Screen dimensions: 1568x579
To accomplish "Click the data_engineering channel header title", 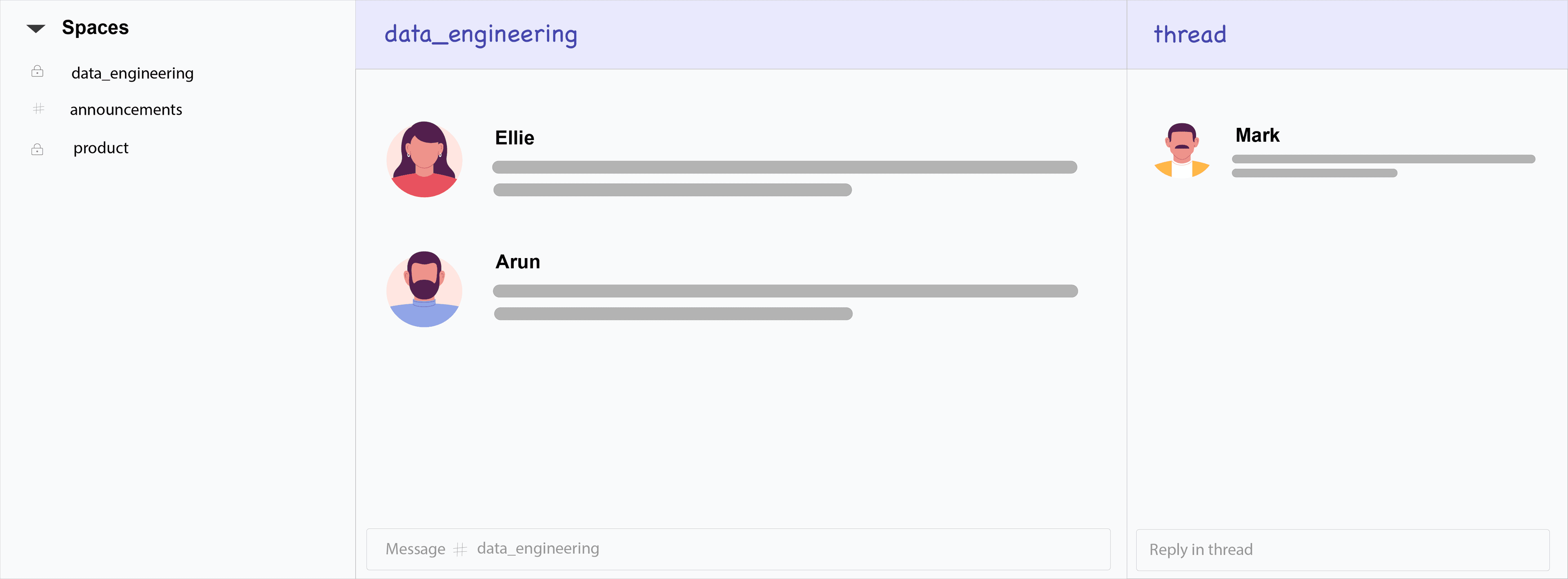I will [480, 35].
